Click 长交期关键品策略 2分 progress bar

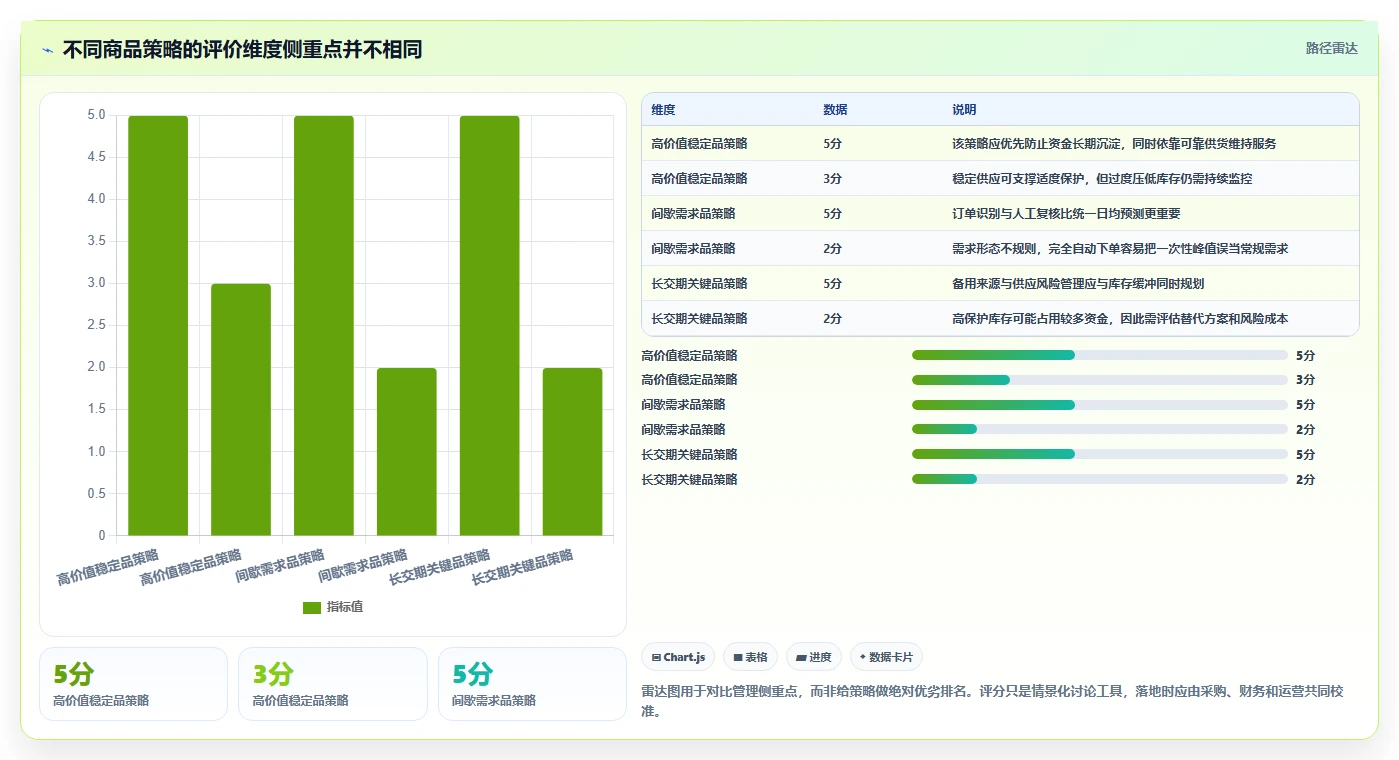coord(1100,479)
